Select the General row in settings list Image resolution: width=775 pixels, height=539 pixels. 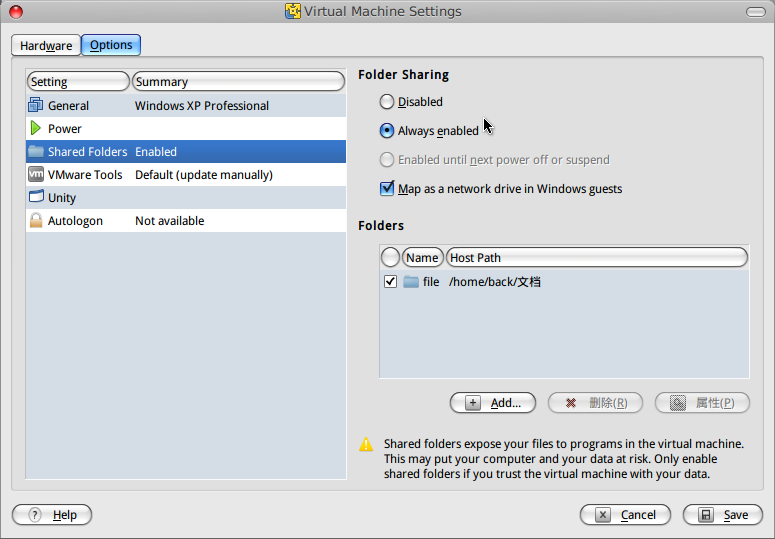click(x=186, y=105)
